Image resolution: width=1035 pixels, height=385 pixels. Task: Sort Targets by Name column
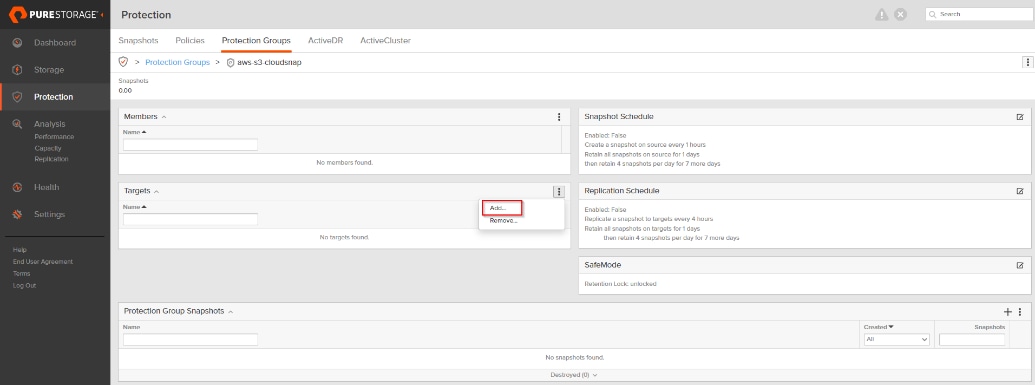coord(135,207)
